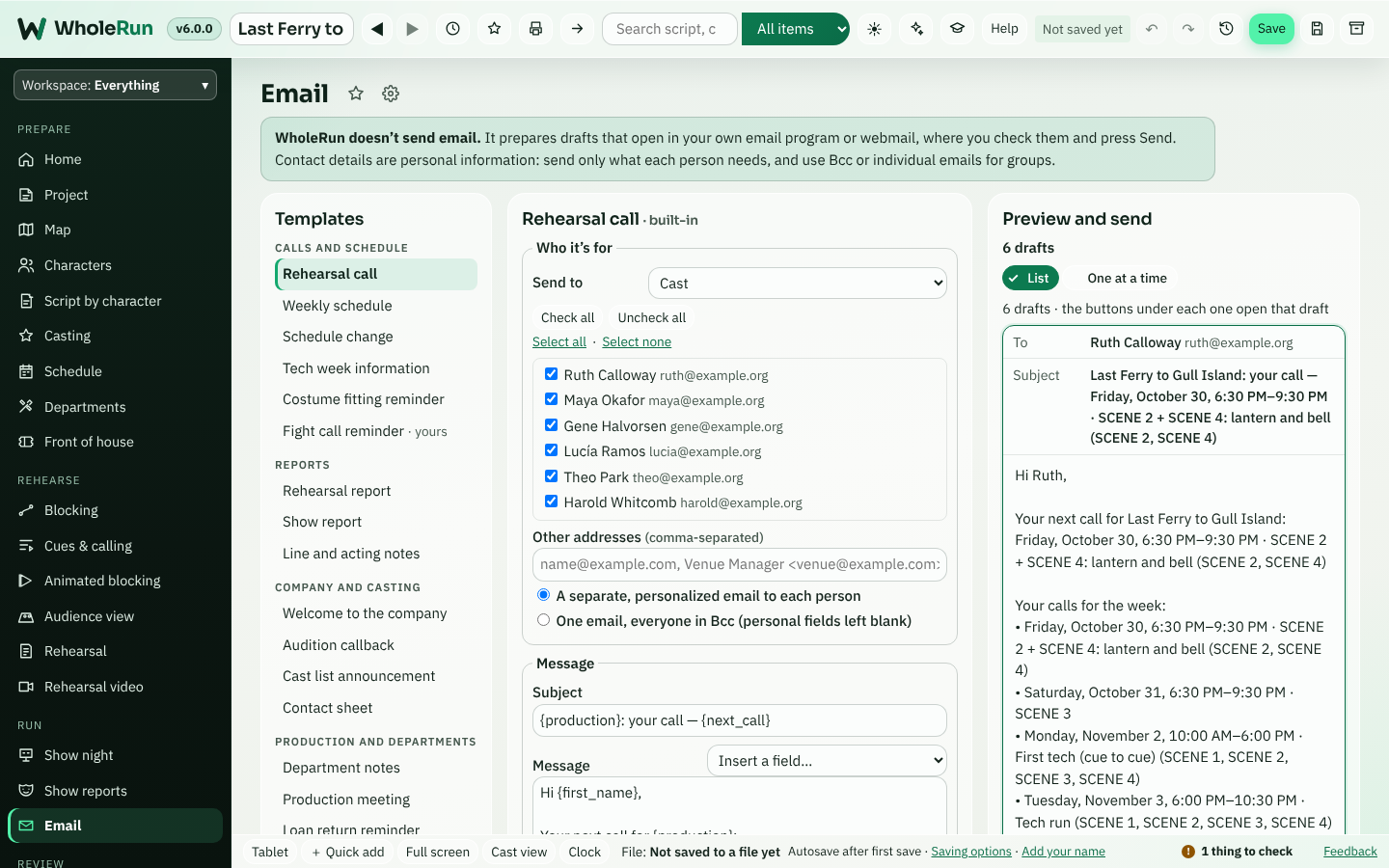Select one email everyone in Bcc option
The image size is (1389, 868).
pos(544,620)
